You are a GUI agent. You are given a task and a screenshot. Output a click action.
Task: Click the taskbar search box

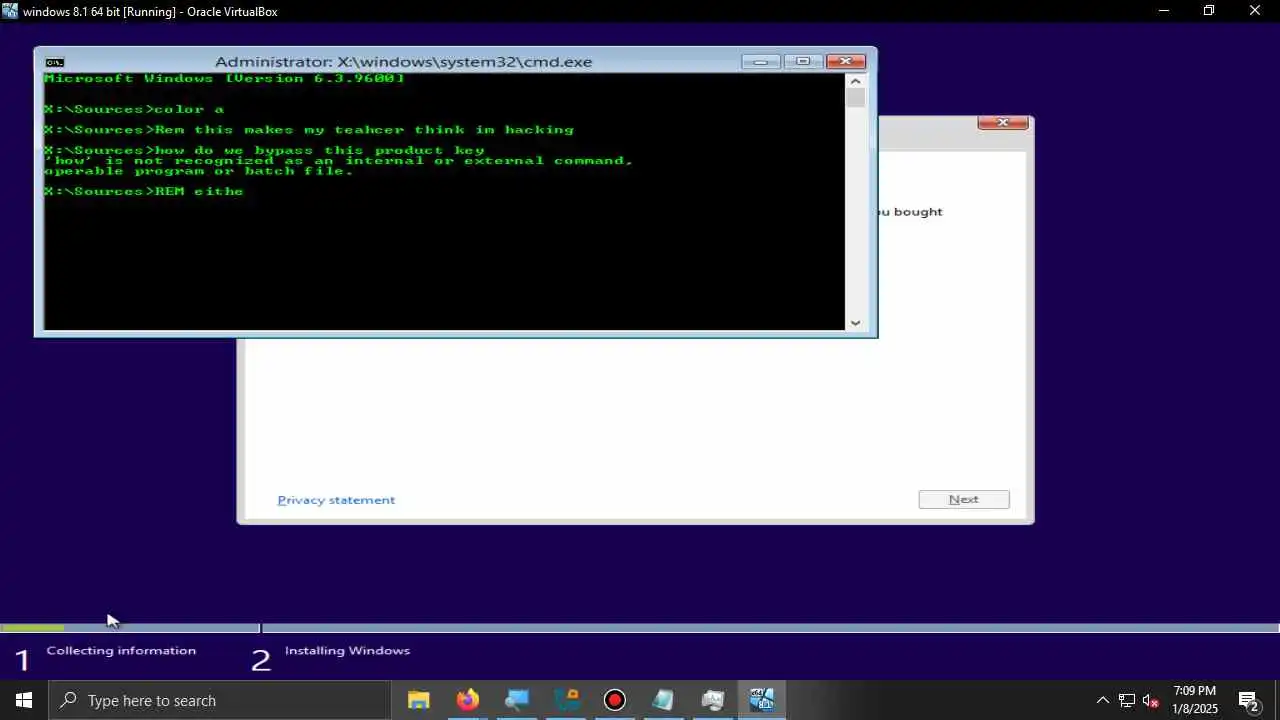point(219,700)
